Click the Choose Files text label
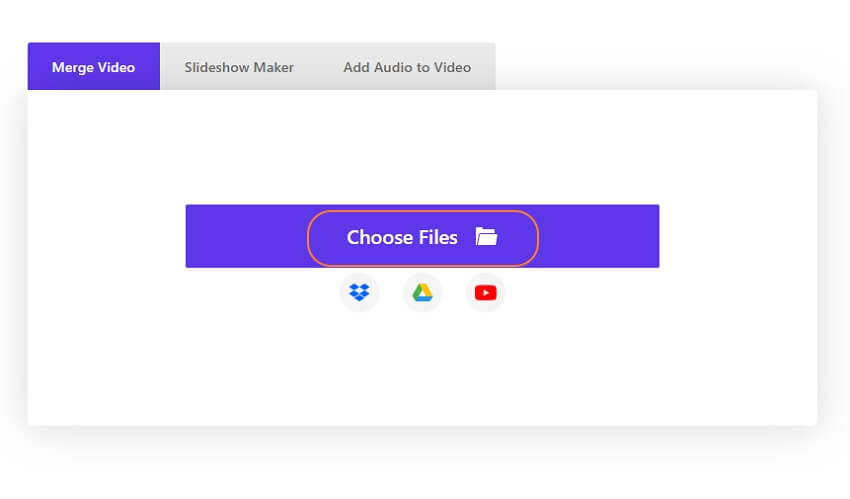850x499 pixels. pos(402,237)
